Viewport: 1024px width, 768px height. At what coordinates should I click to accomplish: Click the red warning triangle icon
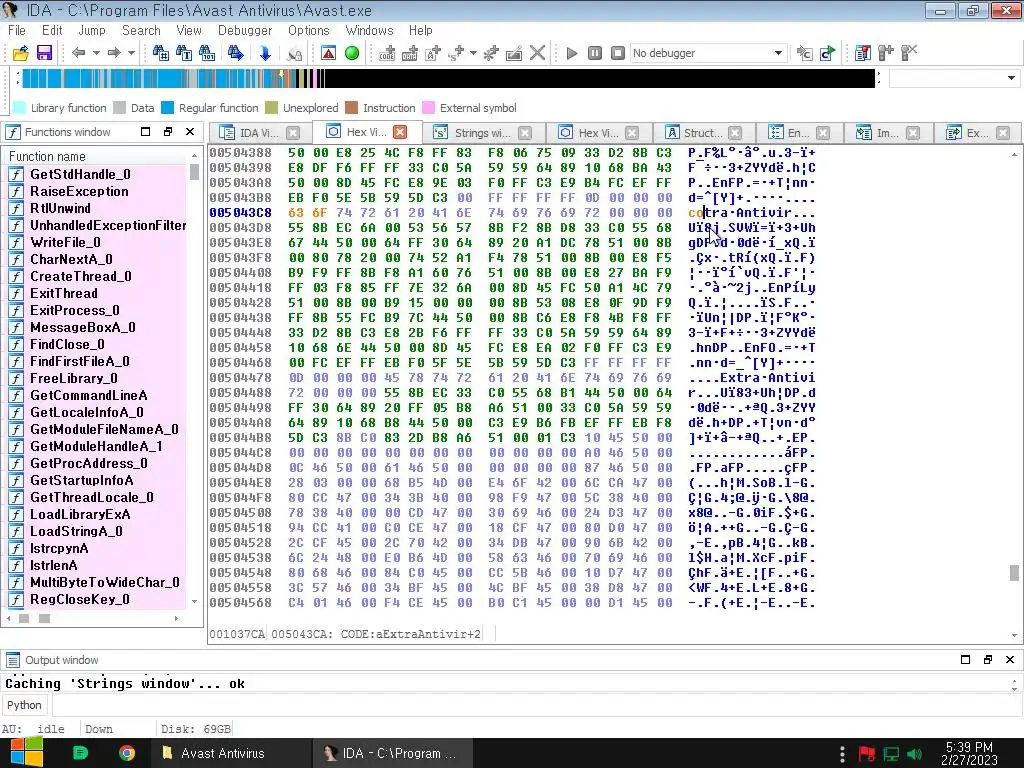pyautogui.click(x=328, y=53)
